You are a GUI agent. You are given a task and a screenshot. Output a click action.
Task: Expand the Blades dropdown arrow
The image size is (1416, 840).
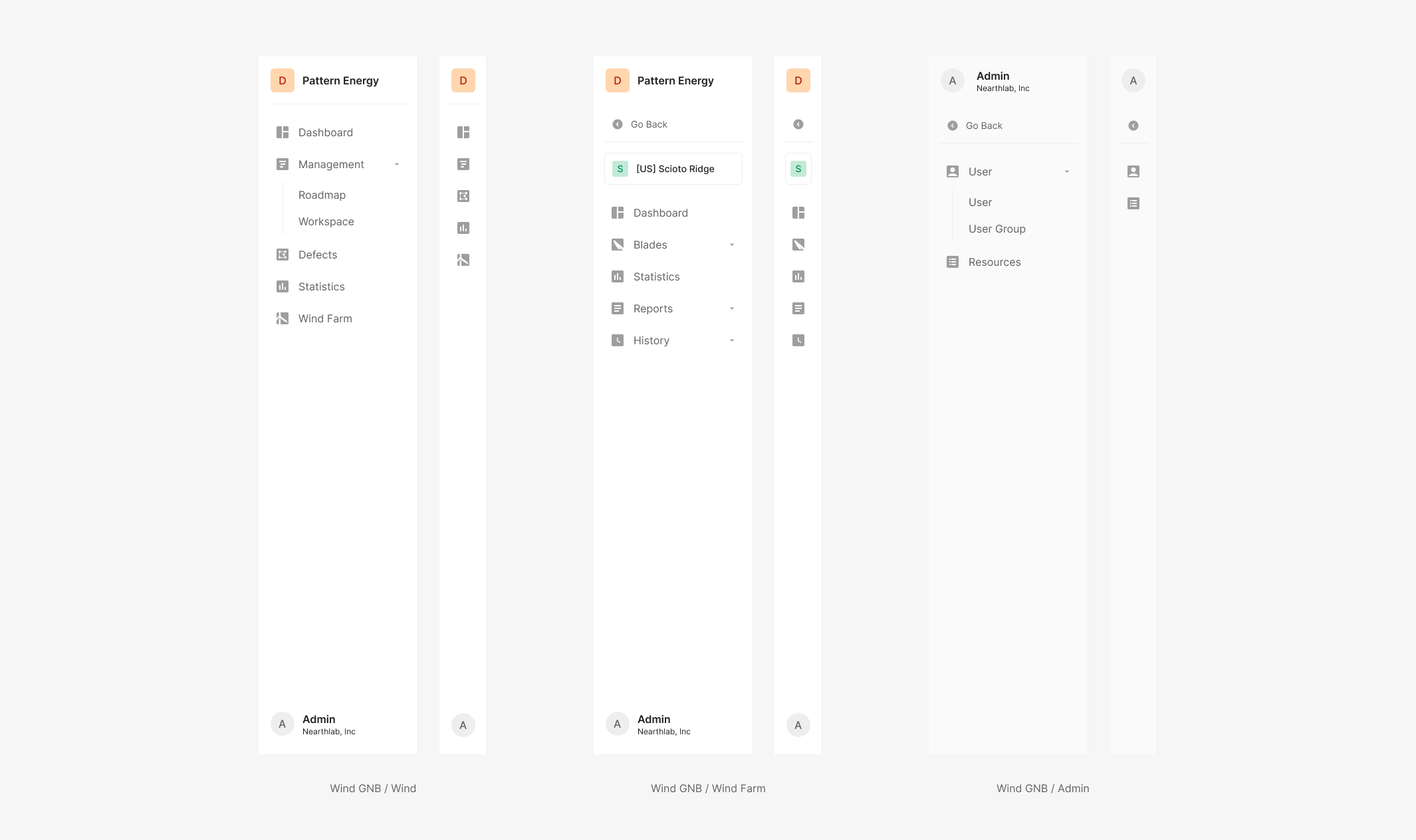coord(732,245)
